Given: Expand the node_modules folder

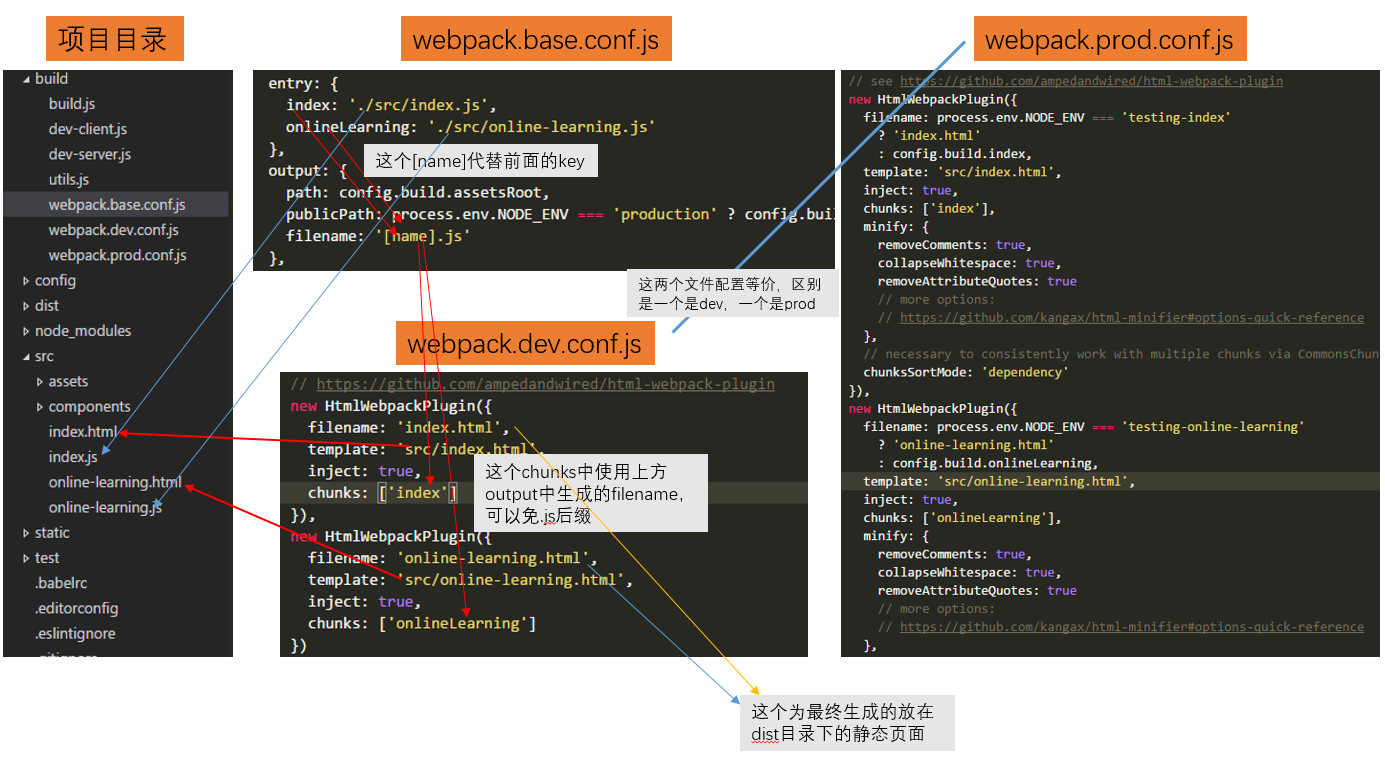Looking at the screenshot, I should [x=26, y=331].
